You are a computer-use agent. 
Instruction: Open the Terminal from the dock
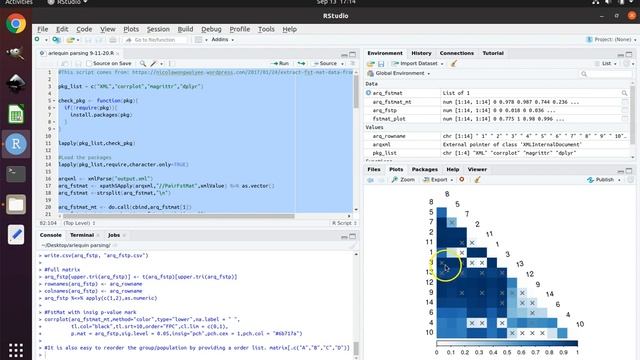pyautogui.click(x=16, y=174)
